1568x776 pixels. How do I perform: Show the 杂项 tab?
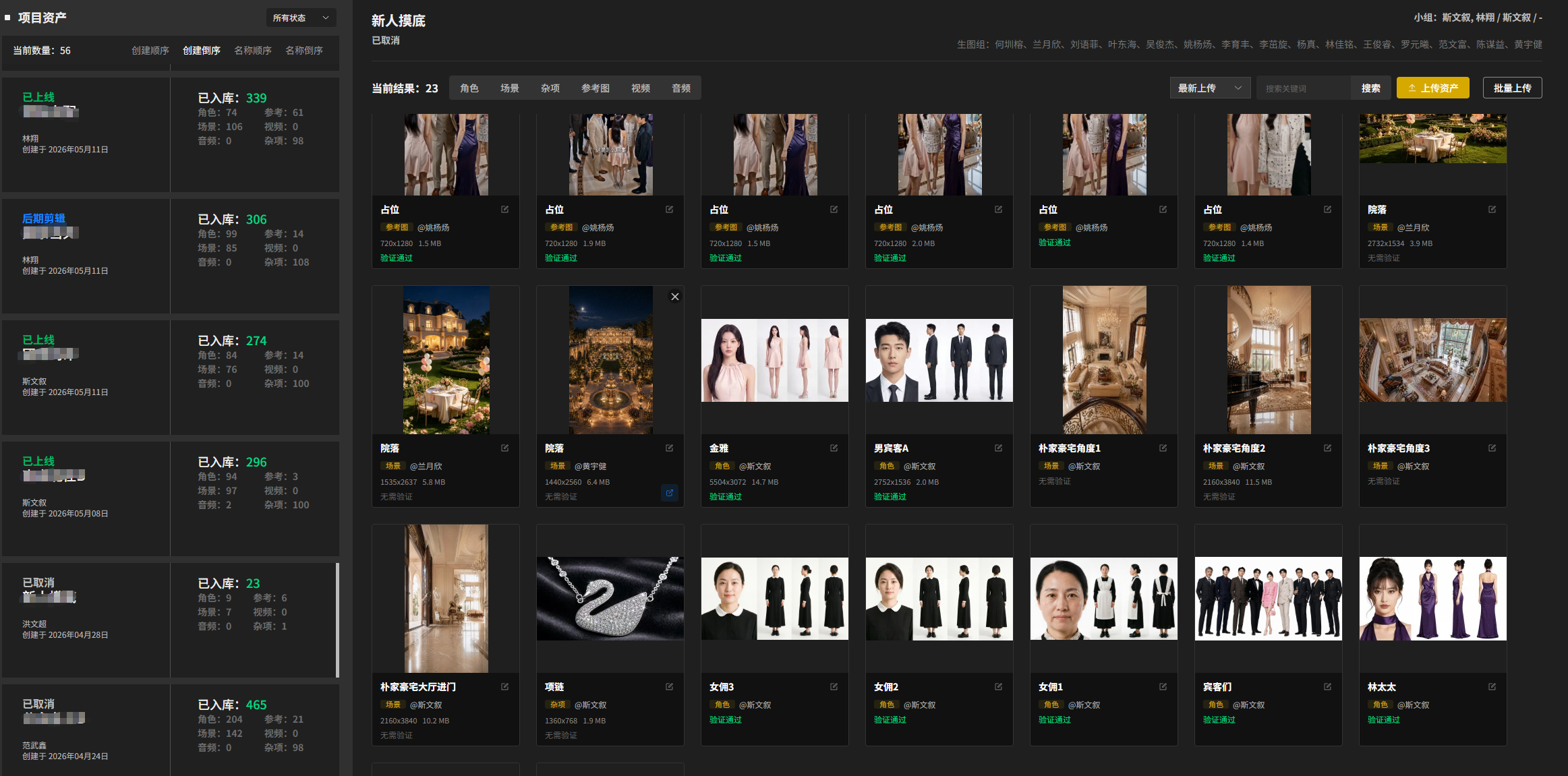(x=550, y=88)
